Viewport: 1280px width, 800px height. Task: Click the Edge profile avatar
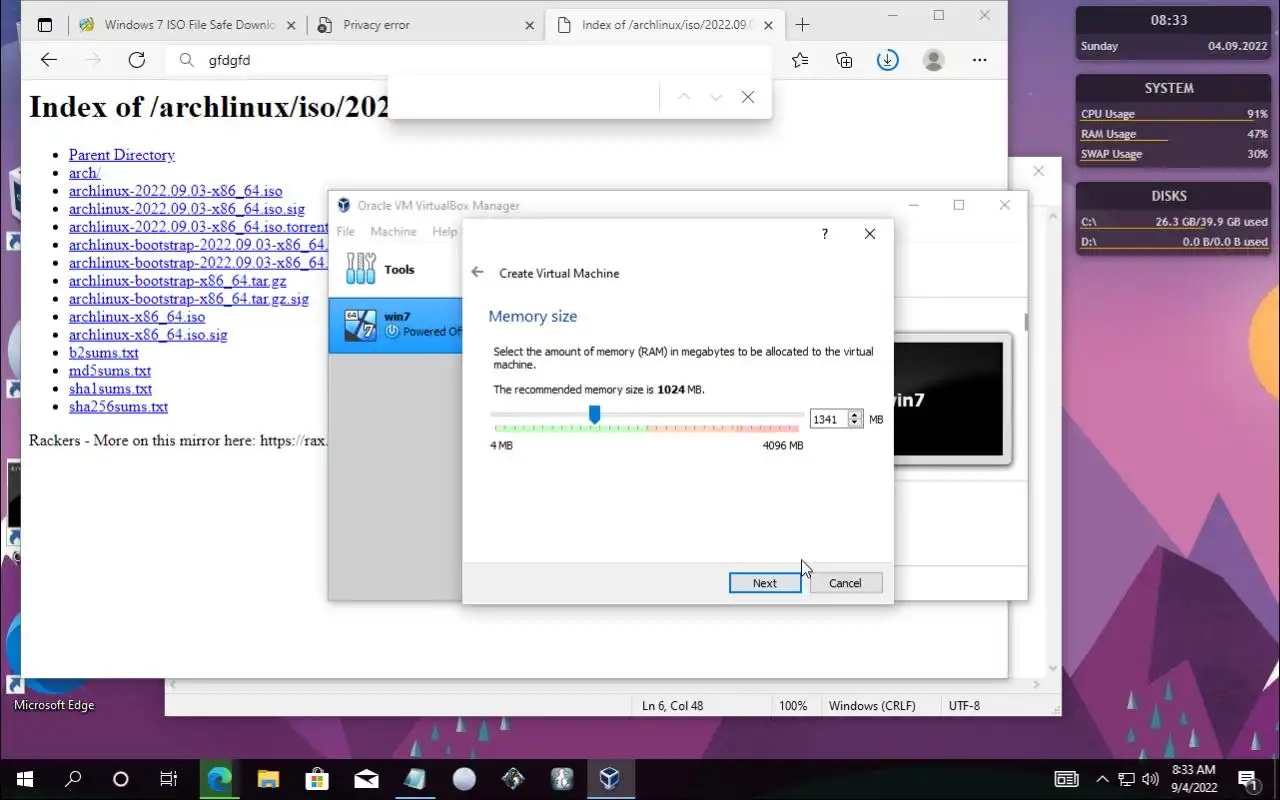pyautogui.click(x=934, y=60)
